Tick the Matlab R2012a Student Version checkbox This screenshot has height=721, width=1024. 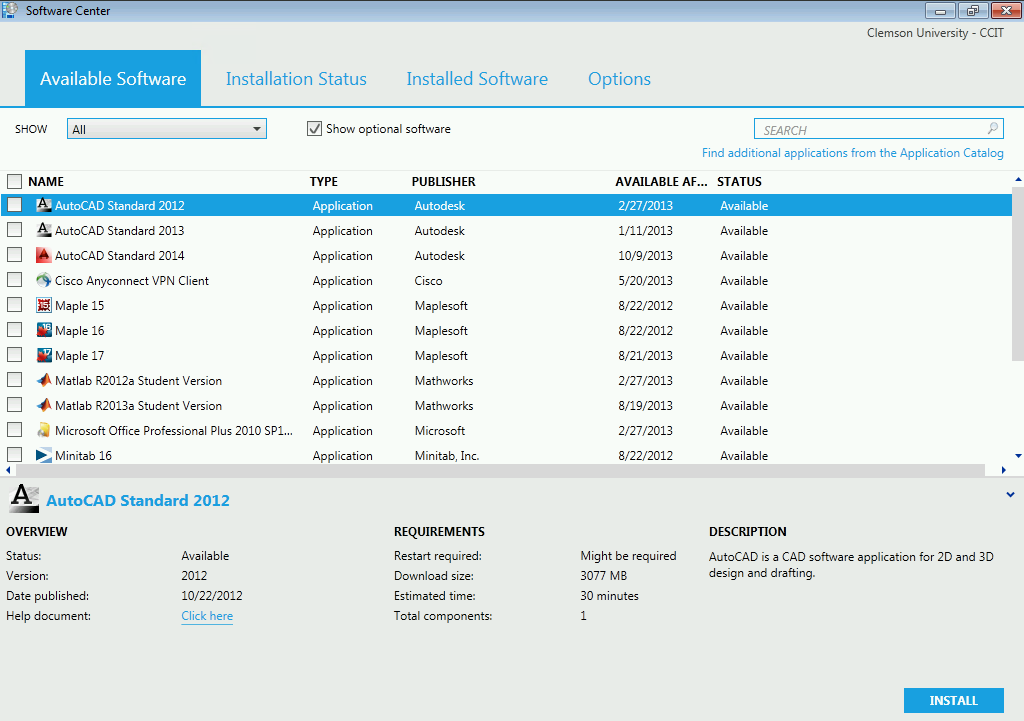(x=14, y=380)
